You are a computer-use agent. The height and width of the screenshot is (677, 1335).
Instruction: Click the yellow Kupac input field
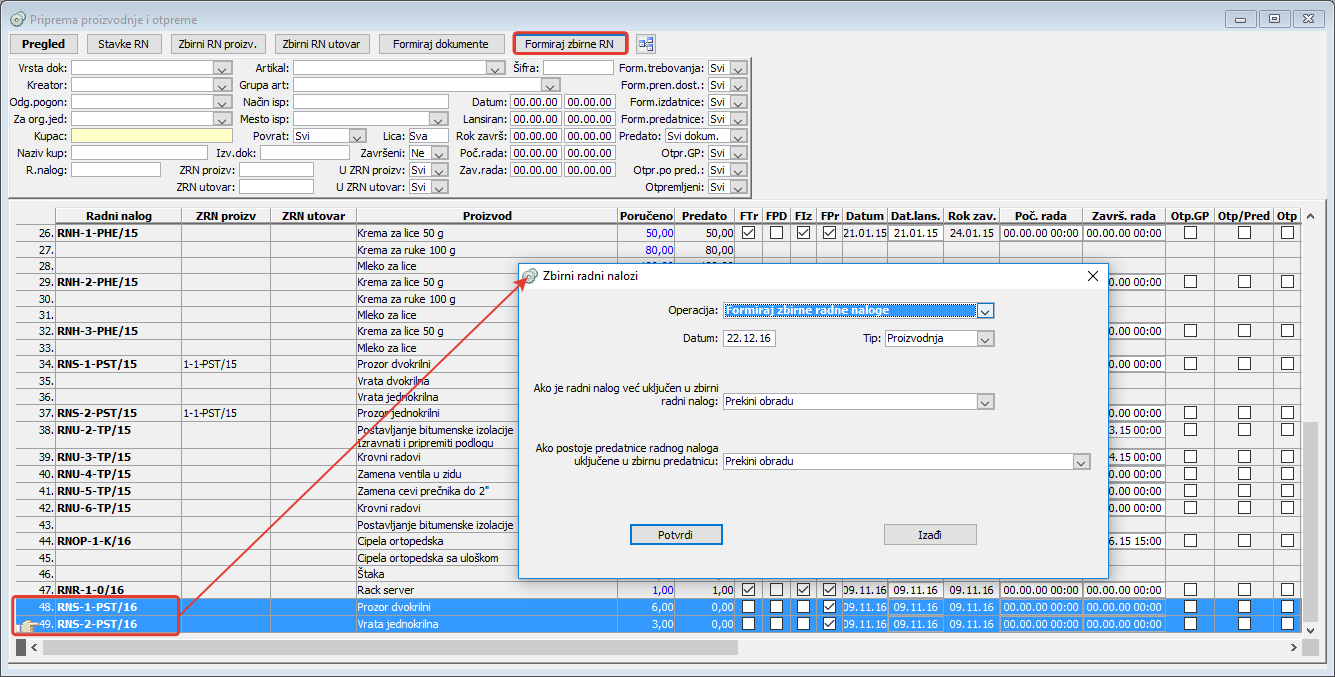151,136
